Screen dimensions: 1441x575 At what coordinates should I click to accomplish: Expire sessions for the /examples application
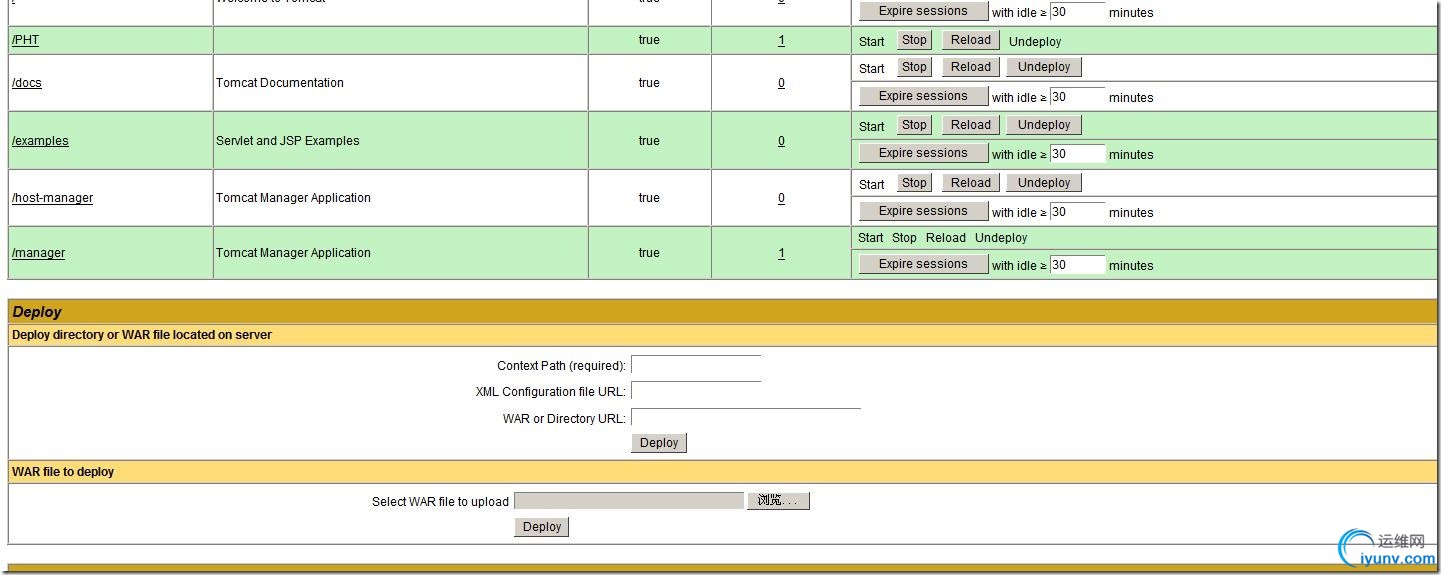[923, 153]
